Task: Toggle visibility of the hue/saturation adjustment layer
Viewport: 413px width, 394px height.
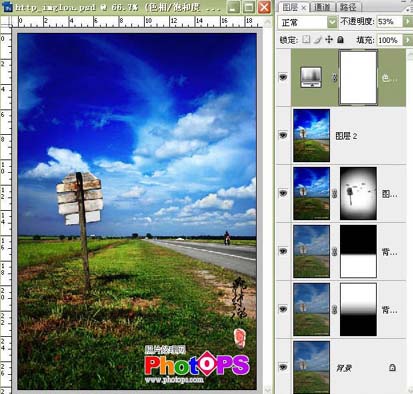Action: (283, 77)
